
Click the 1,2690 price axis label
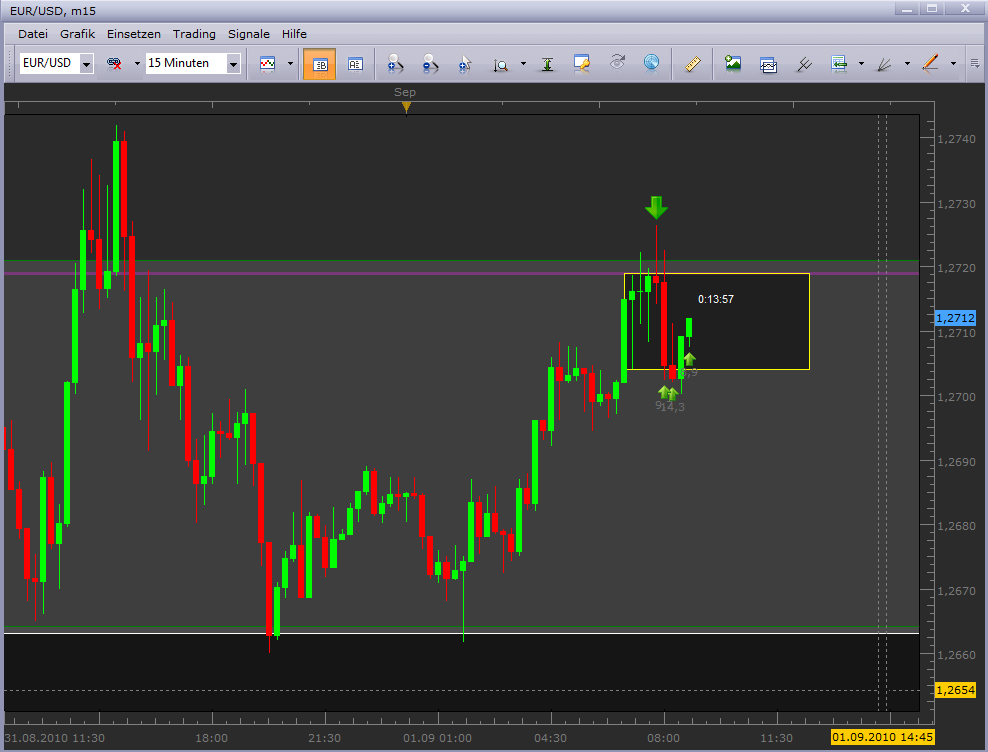(956, 462)
